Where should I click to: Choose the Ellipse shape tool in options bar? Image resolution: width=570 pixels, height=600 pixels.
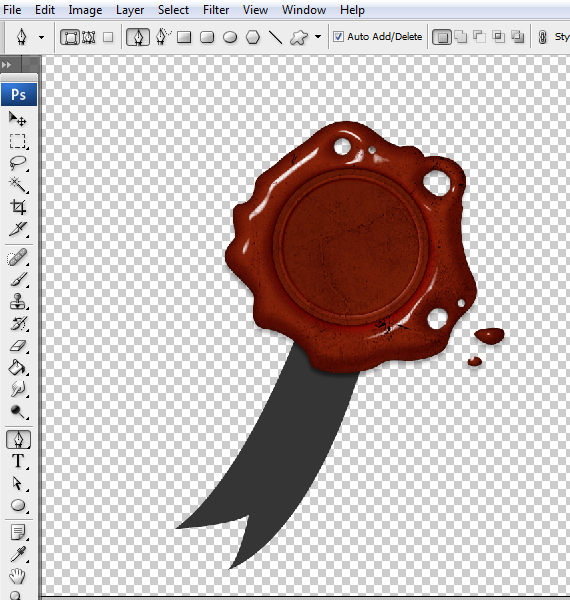230,37
